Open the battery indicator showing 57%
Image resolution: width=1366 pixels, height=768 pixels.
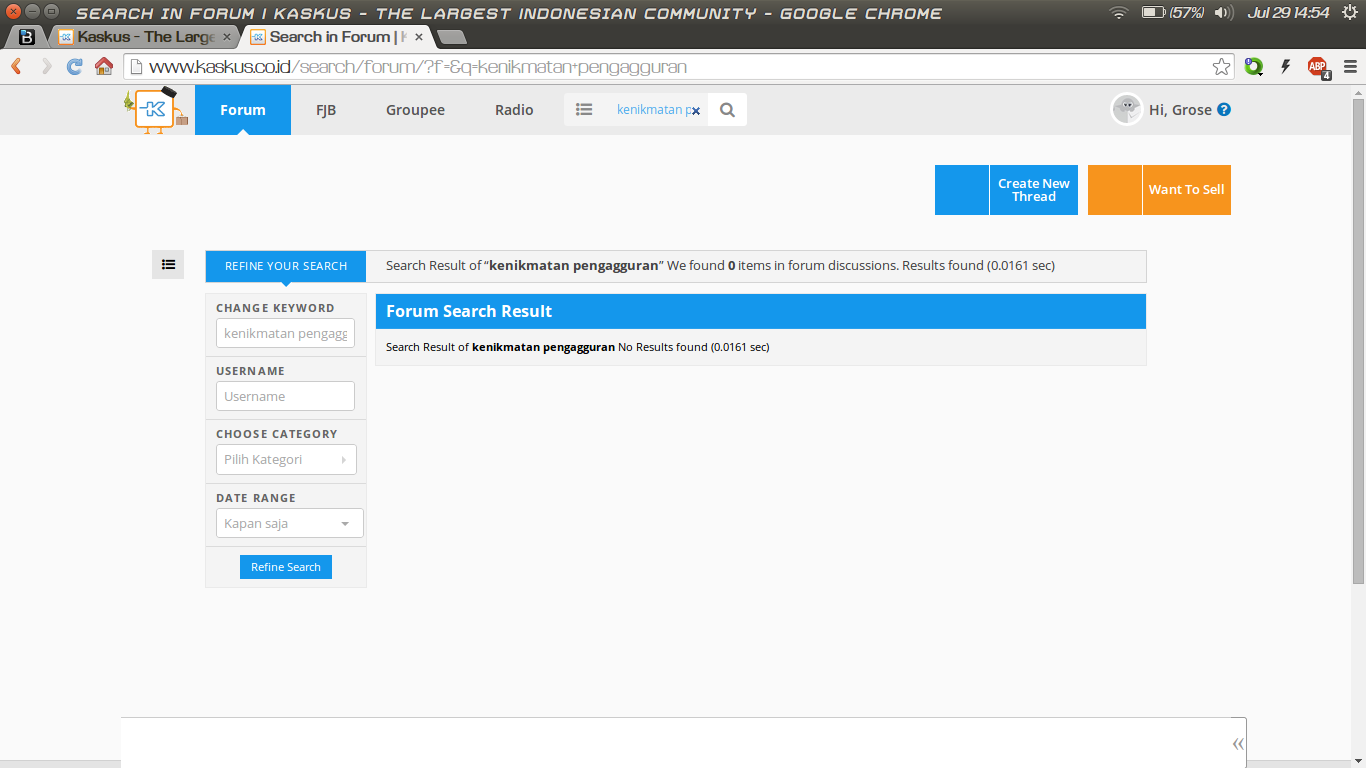[x=1172, y=13]
